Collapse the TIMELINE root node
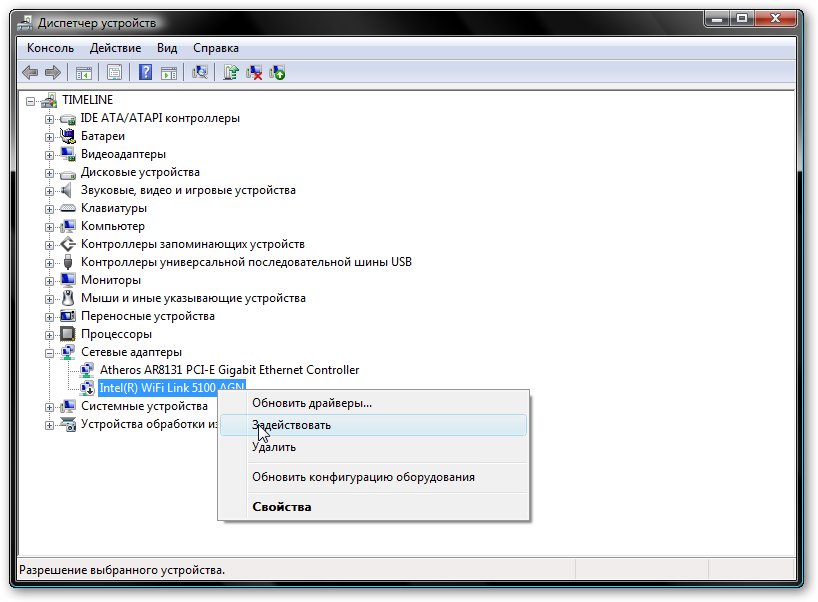 (x=31, y=100)
